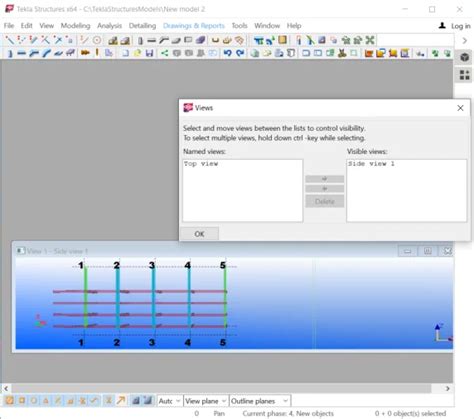Click Current phase status bar text

(x=288, y=413)
